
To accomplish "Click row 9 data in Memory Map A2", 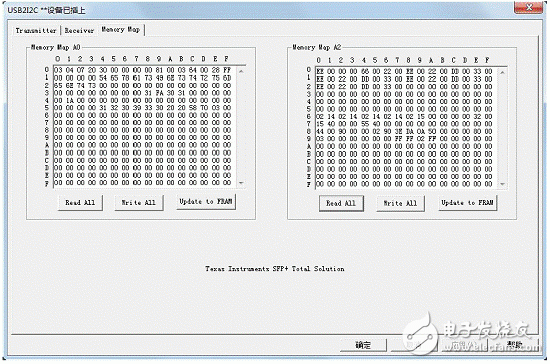I will 404,139.
